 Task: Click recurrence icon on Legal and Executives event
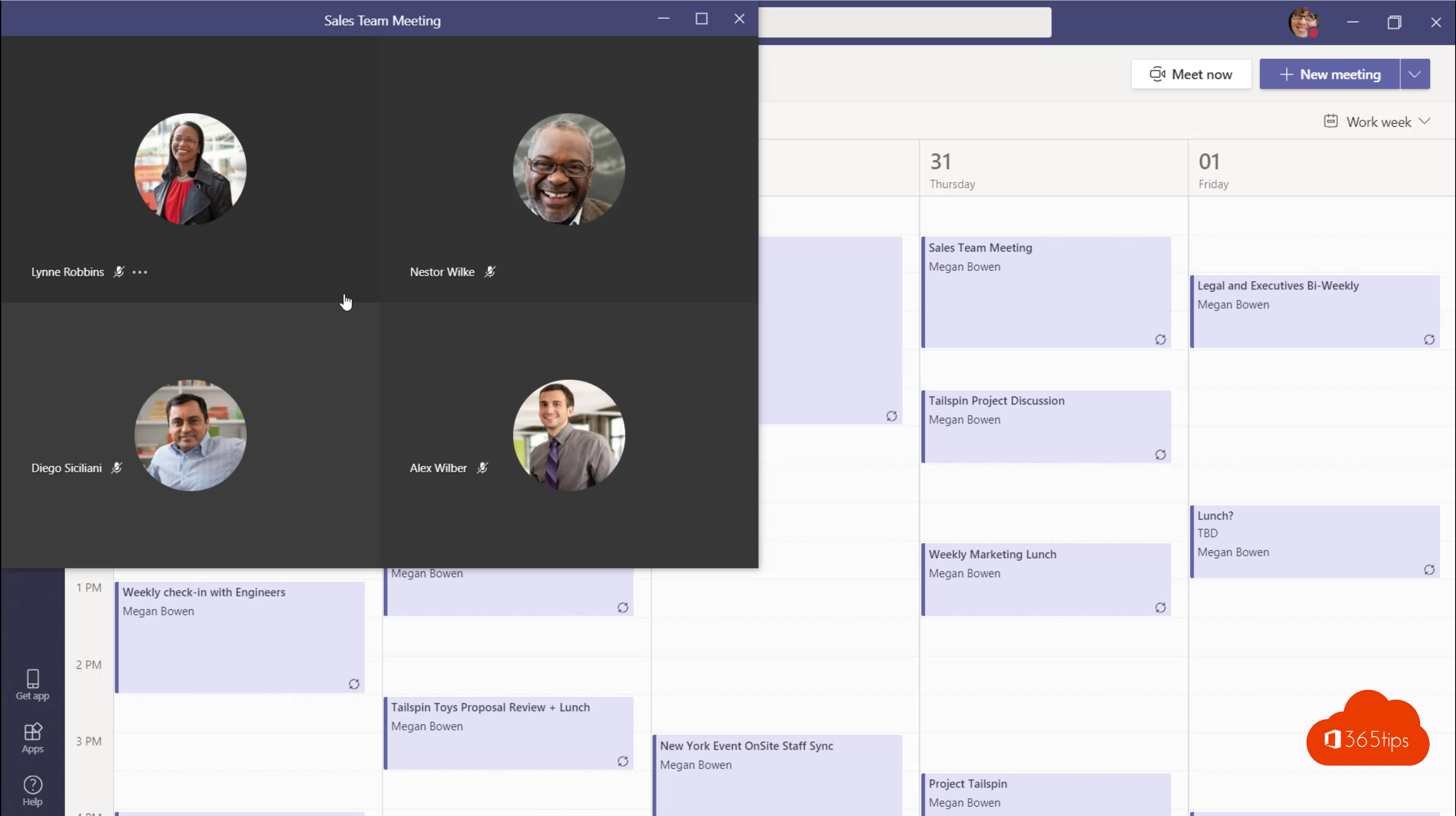point(1429,340)
